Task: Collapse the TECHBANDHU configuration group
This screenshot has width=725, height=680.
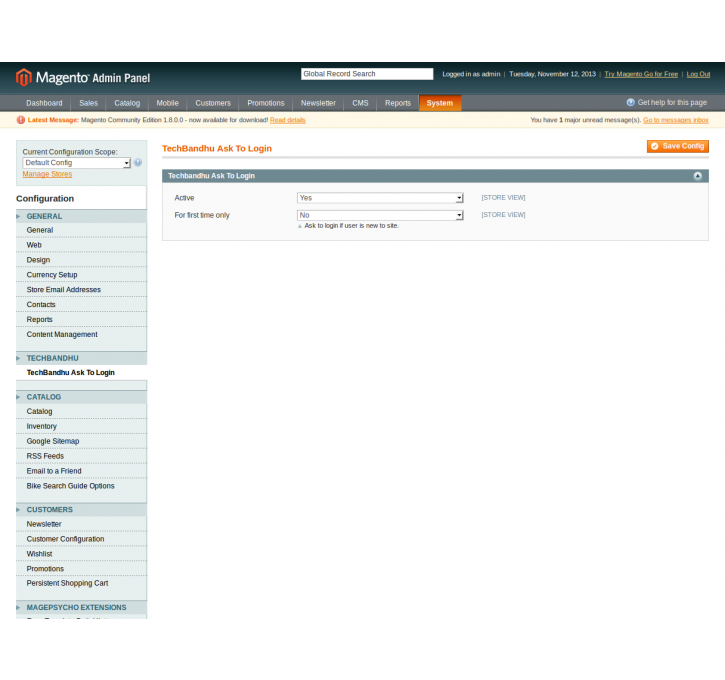Action: [81, 358]
